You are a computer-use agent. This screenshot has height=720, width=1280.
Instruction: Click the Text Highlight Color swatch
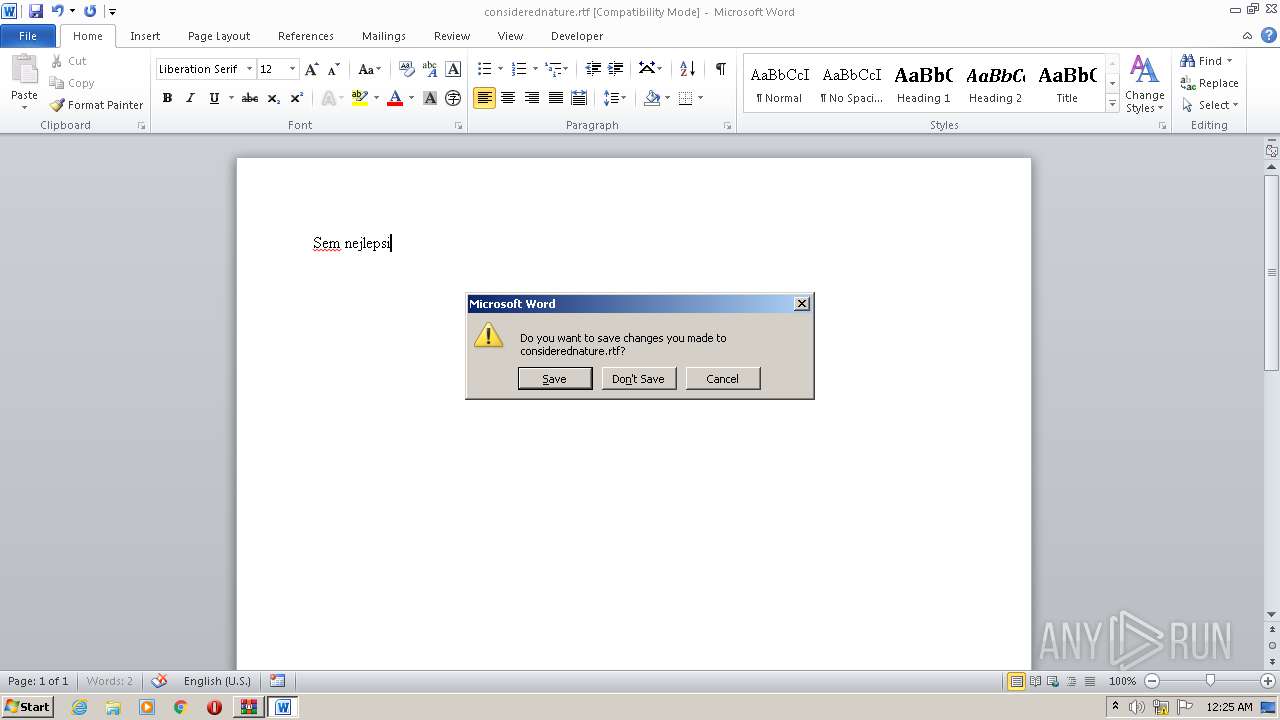click(x=360, y=98)
